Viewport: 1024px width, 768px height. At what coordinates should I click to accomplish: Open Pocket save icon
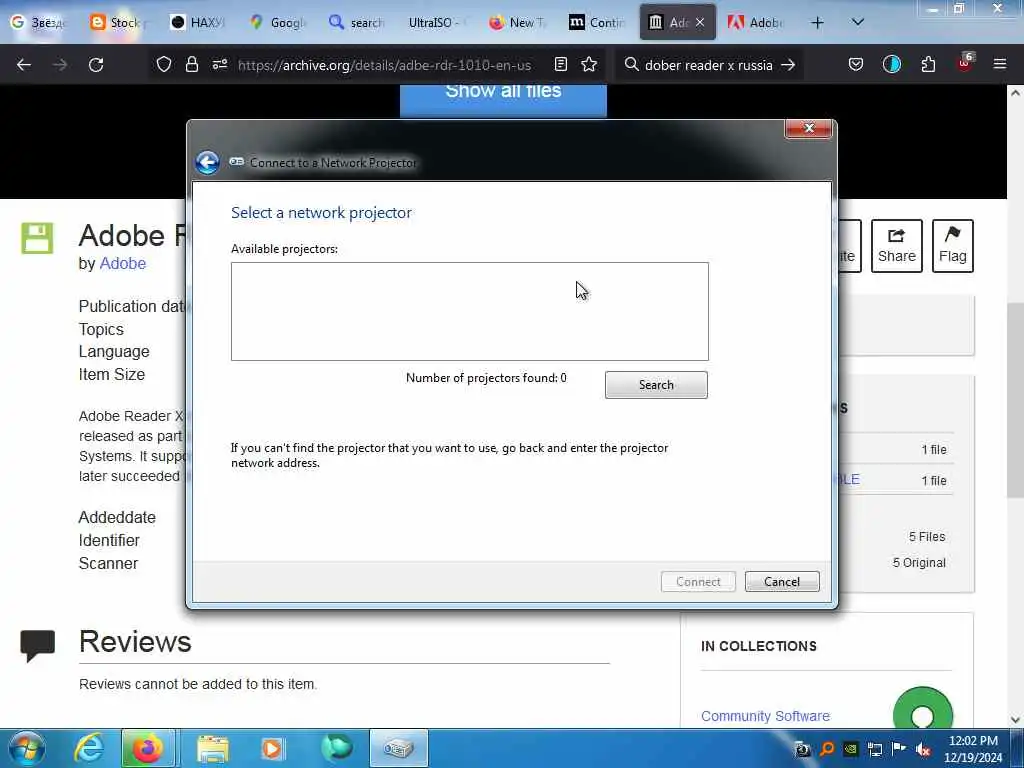click(856, 65)
